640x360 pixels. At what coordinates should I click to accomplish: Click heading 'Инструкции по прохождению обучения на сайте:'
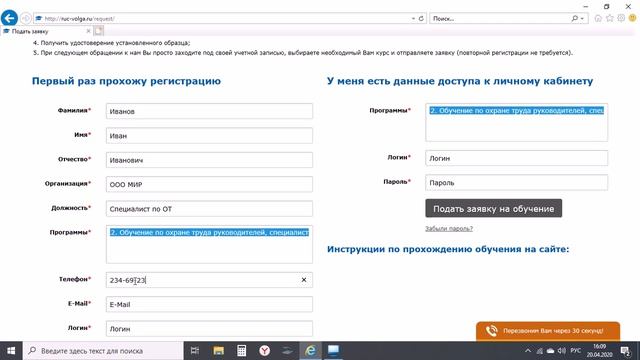(448, 249)
